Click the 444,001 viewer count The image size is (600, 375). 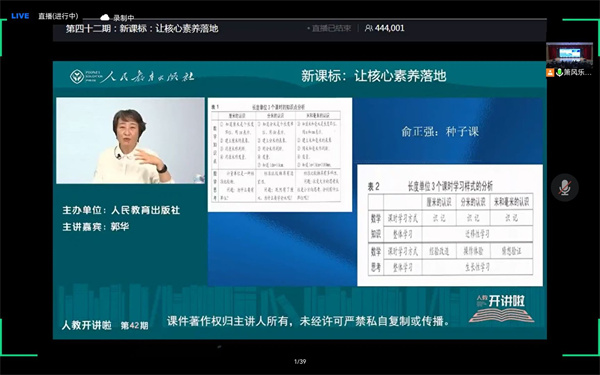pos(390,28)
